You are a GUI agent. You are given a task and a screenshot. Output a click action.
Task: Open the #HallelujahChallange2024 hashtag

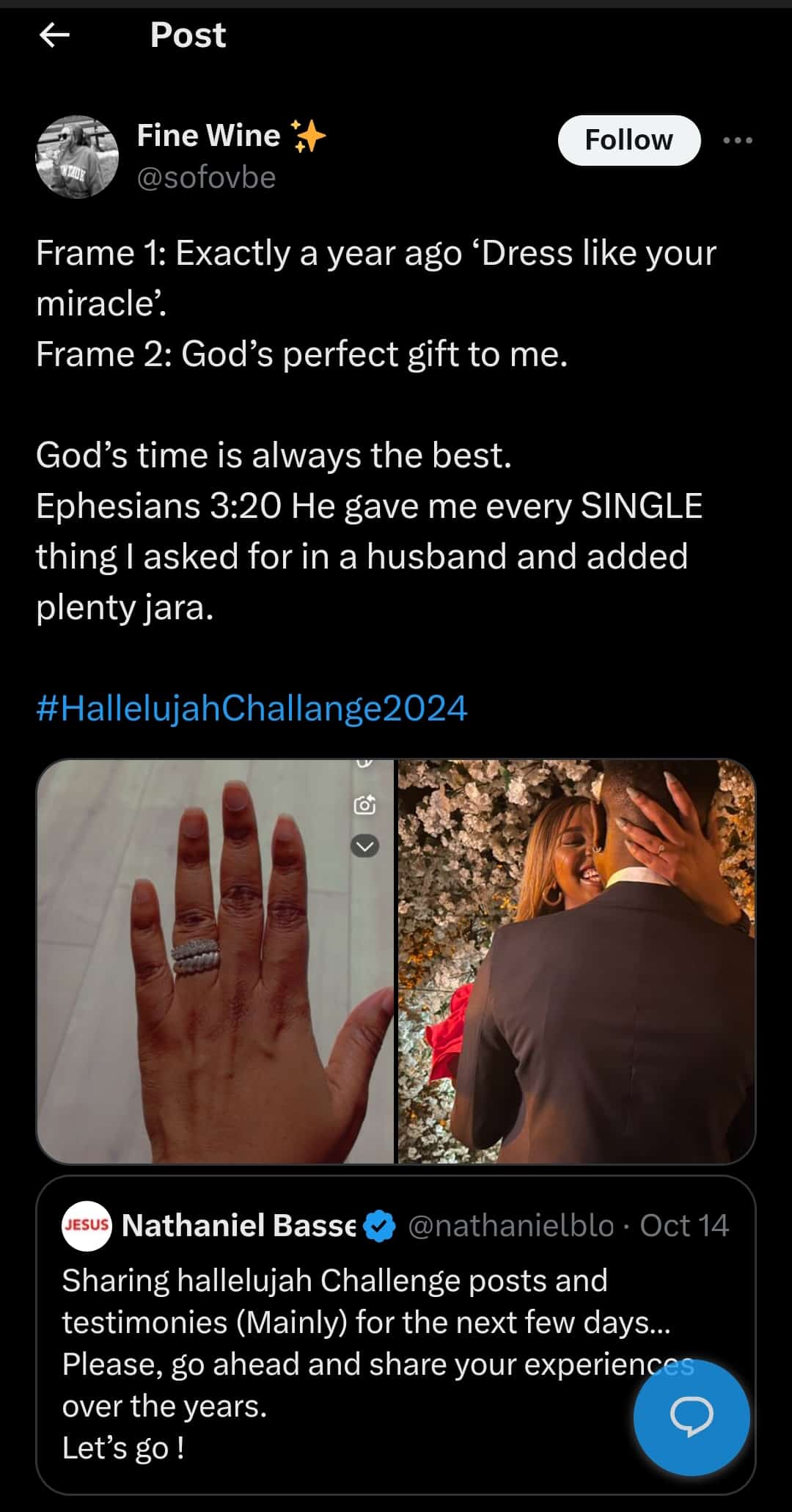tap(252, 708)
